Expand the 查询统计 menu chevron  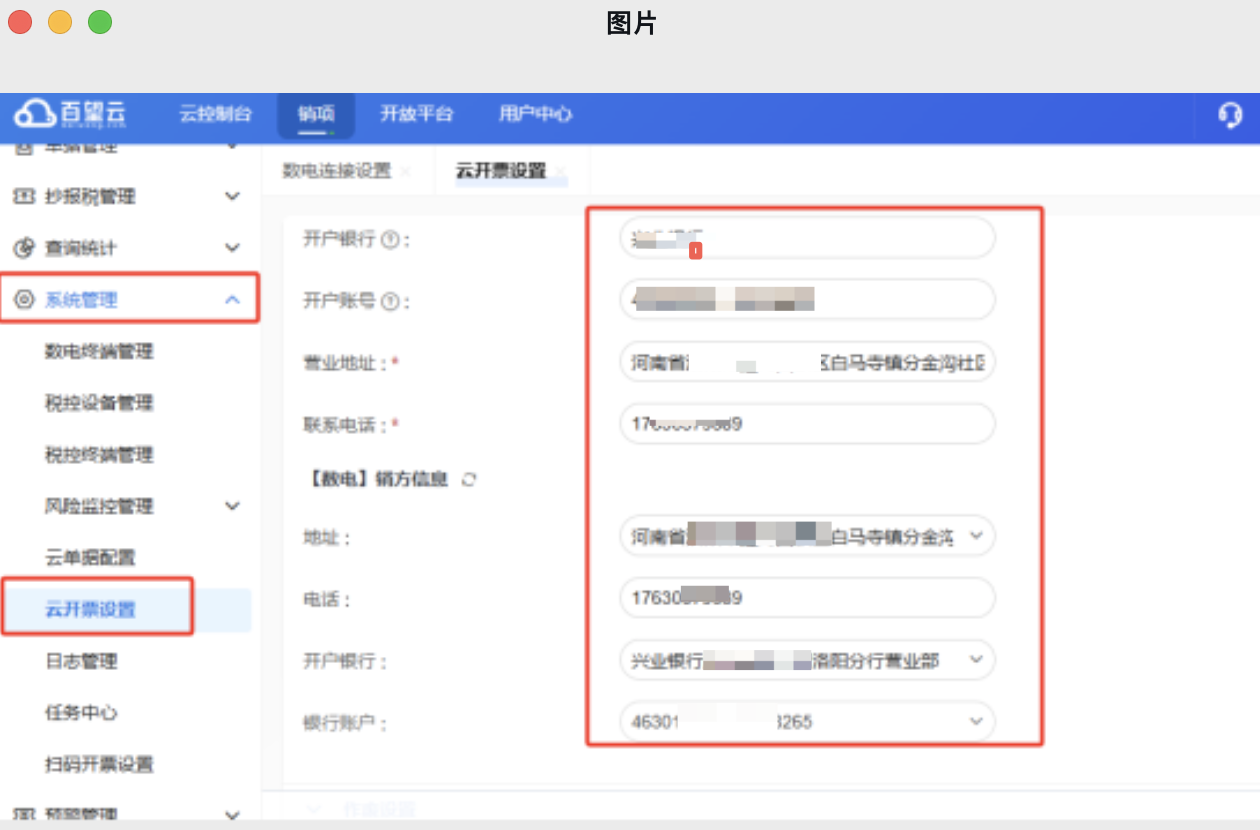click(x=232, y=248)
